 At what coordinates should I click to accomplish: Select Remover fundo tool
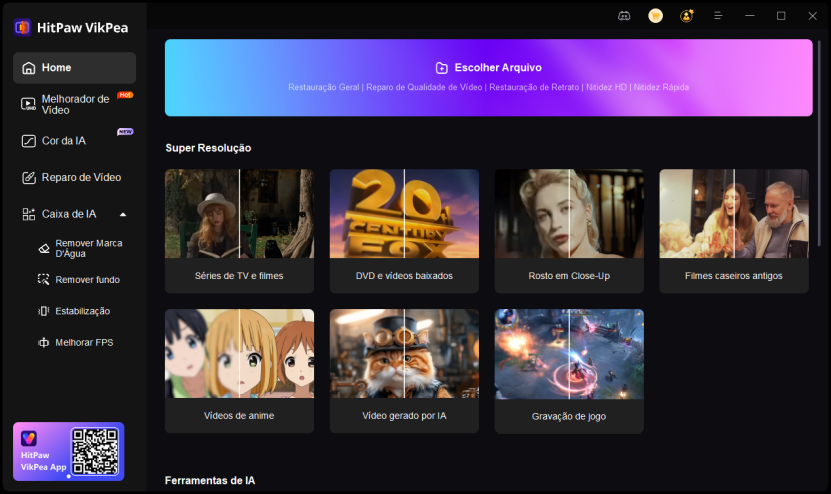point(81,279)
